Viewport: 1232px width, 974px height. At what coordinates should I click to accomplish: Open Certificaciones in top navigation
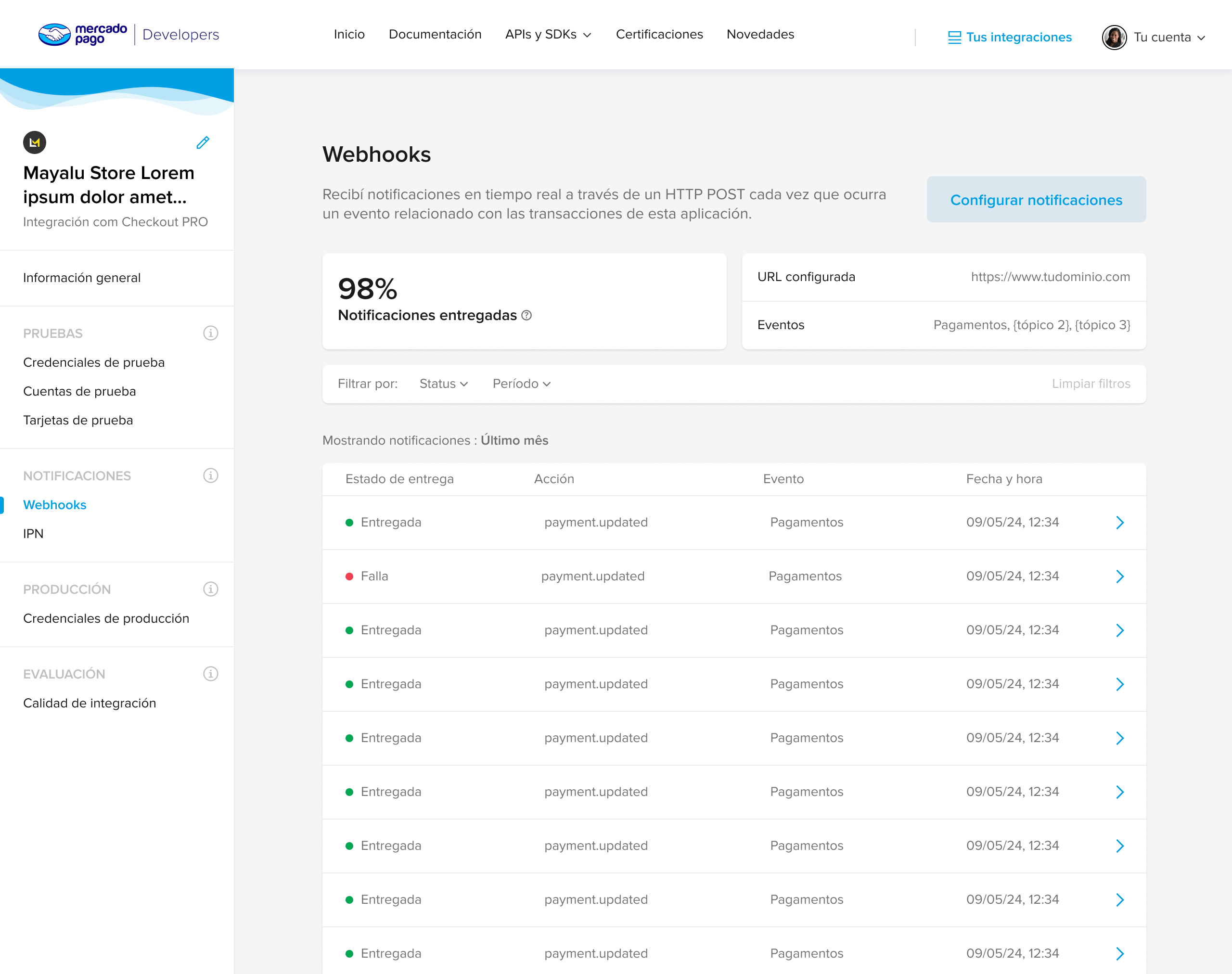pos(659,35)
